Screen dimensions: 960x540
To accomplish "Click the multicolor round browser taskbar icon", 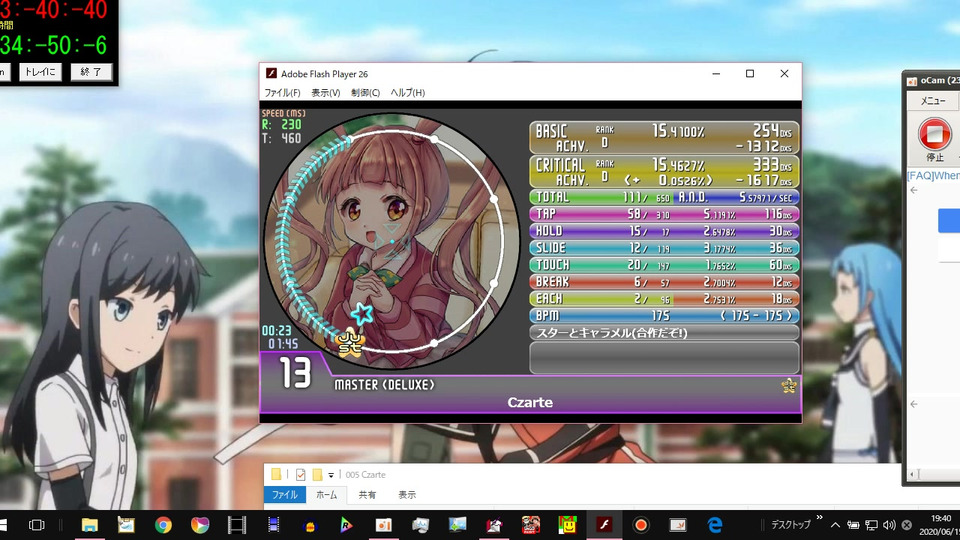I will [200, 525].
